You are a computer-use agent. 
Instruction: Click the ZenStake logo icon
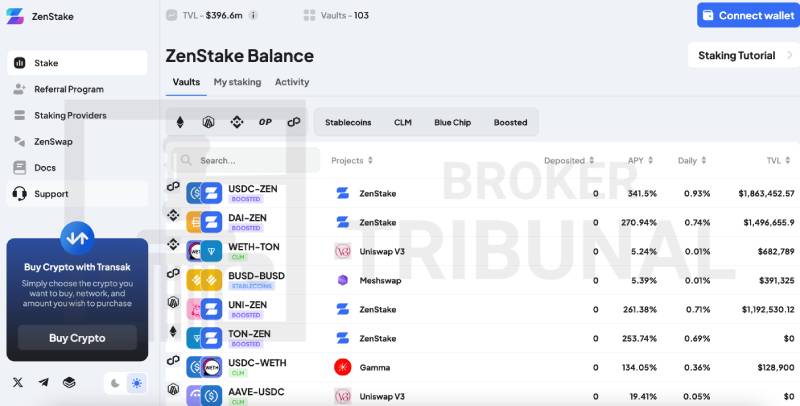point(15,16)
